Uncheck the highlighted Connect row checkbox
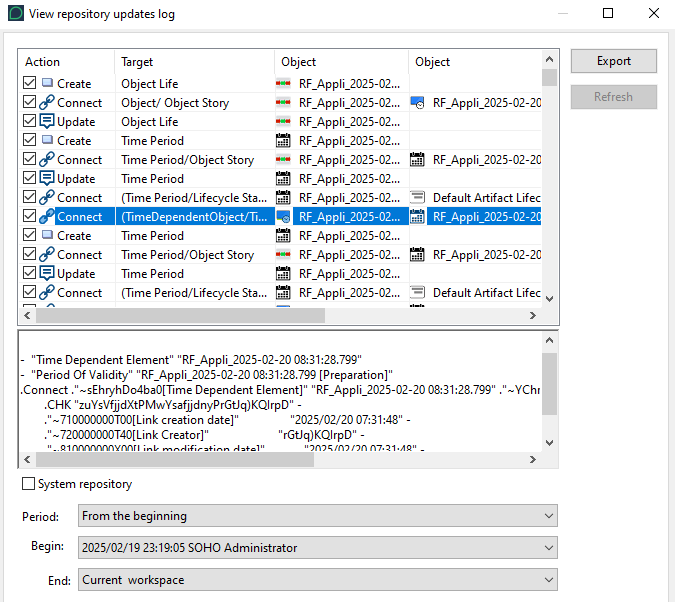The width and height of the screenshot is (675, 602). coord(29,217)
